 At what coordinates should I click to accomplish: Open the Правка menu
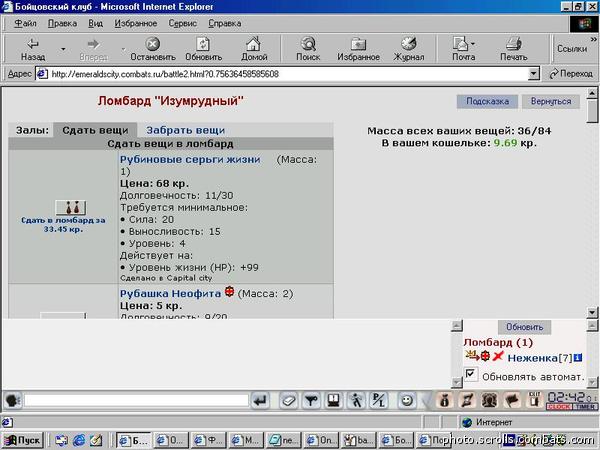62,23
